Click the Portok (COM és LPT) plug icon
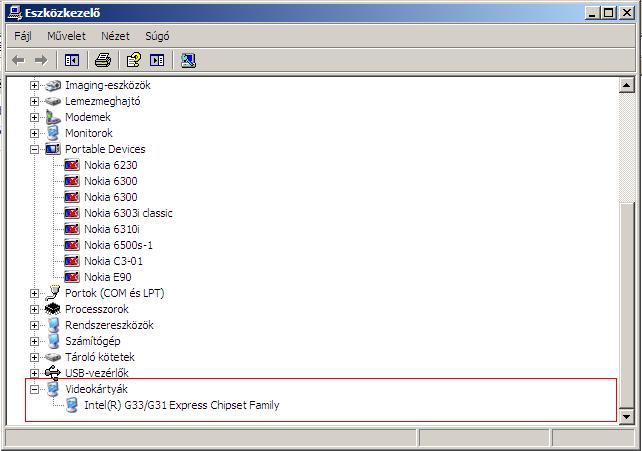 click(x=53, y=293)
